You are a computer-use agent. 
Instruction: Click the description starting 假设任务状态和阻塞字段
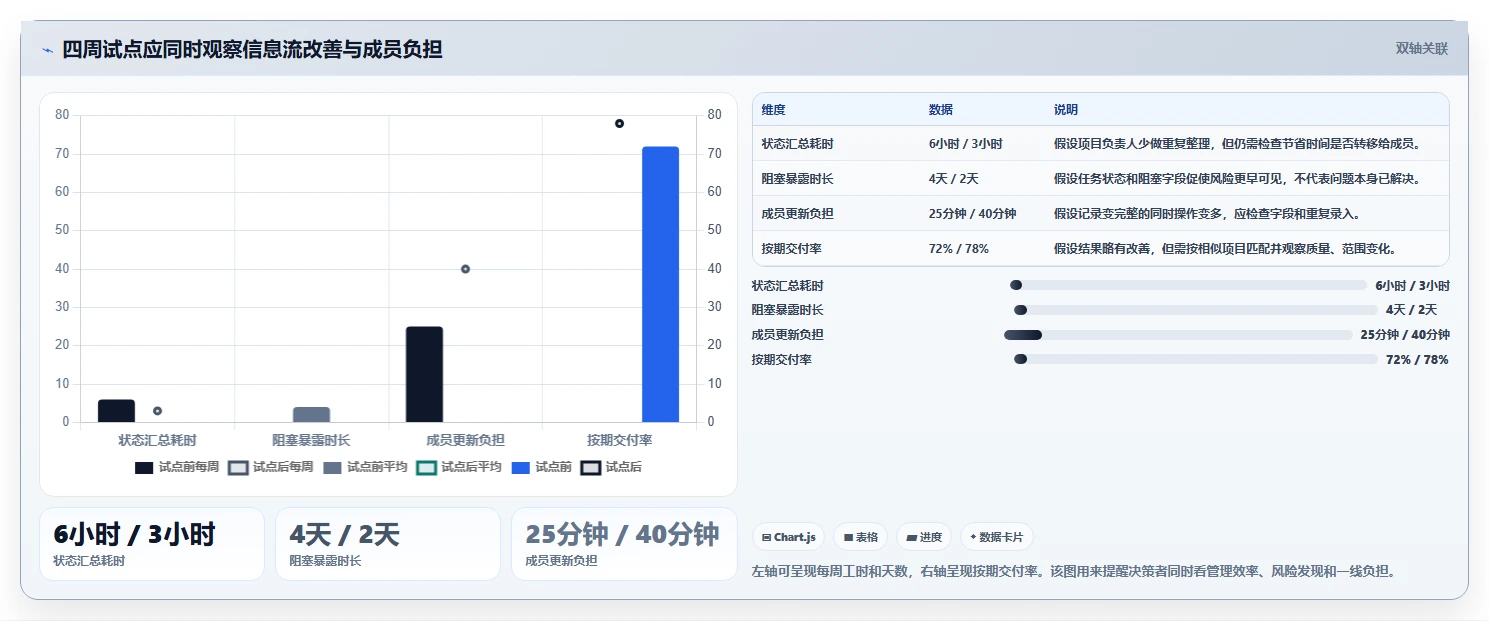1237,179
